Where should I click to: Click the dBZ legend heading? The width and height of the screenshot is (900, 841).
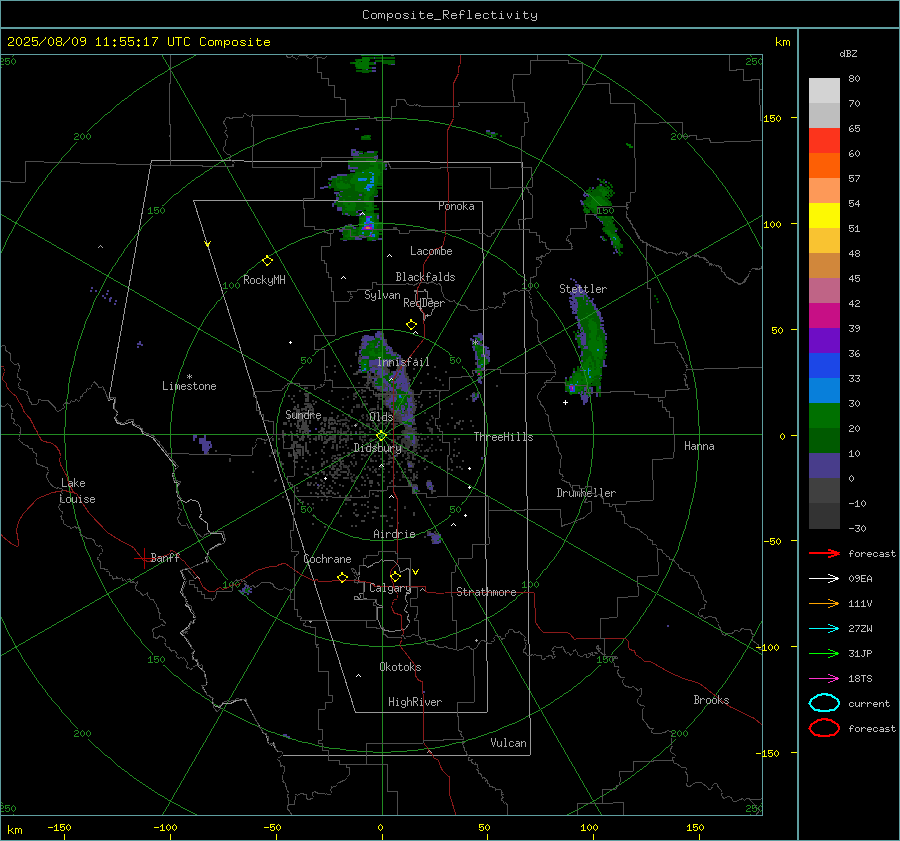tap(848, 53)
